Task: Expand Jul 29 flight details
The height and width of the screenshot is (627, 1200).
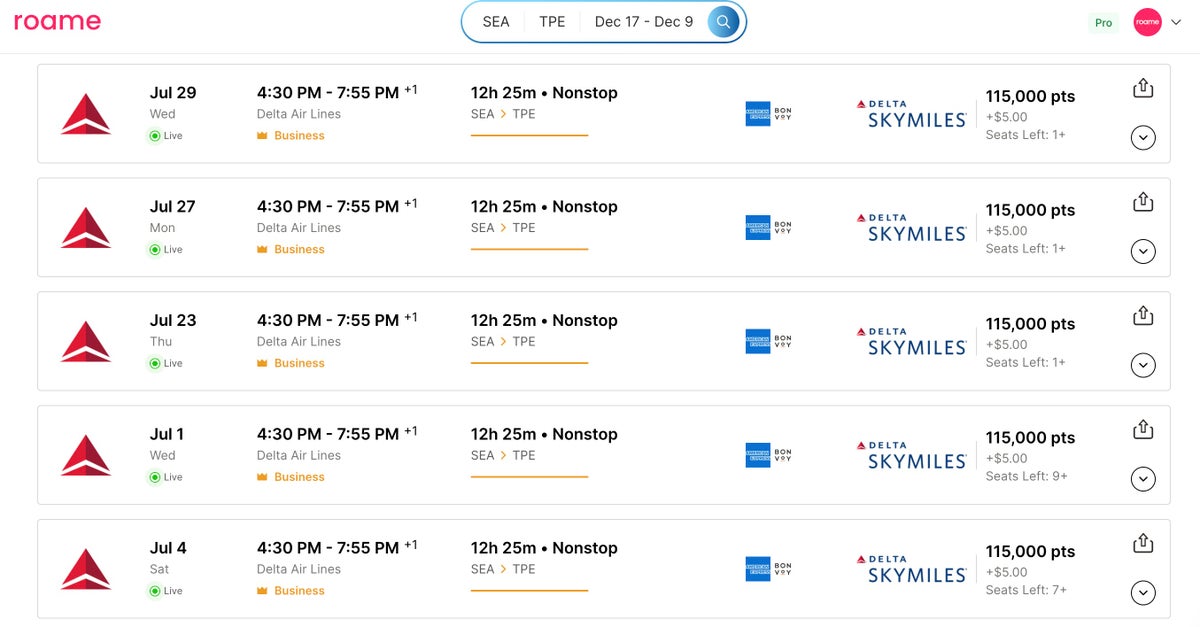Action: [1143, 138]
